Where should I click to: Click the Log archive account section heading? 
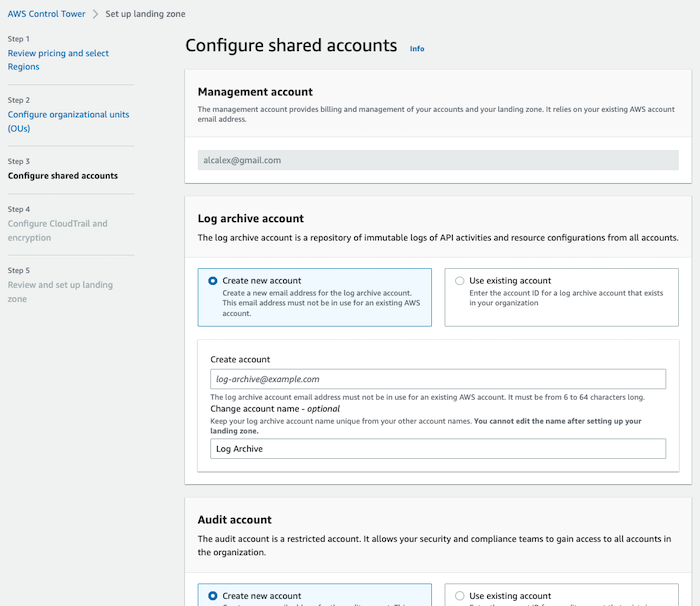pyautogui.click(x=251, y=218)
